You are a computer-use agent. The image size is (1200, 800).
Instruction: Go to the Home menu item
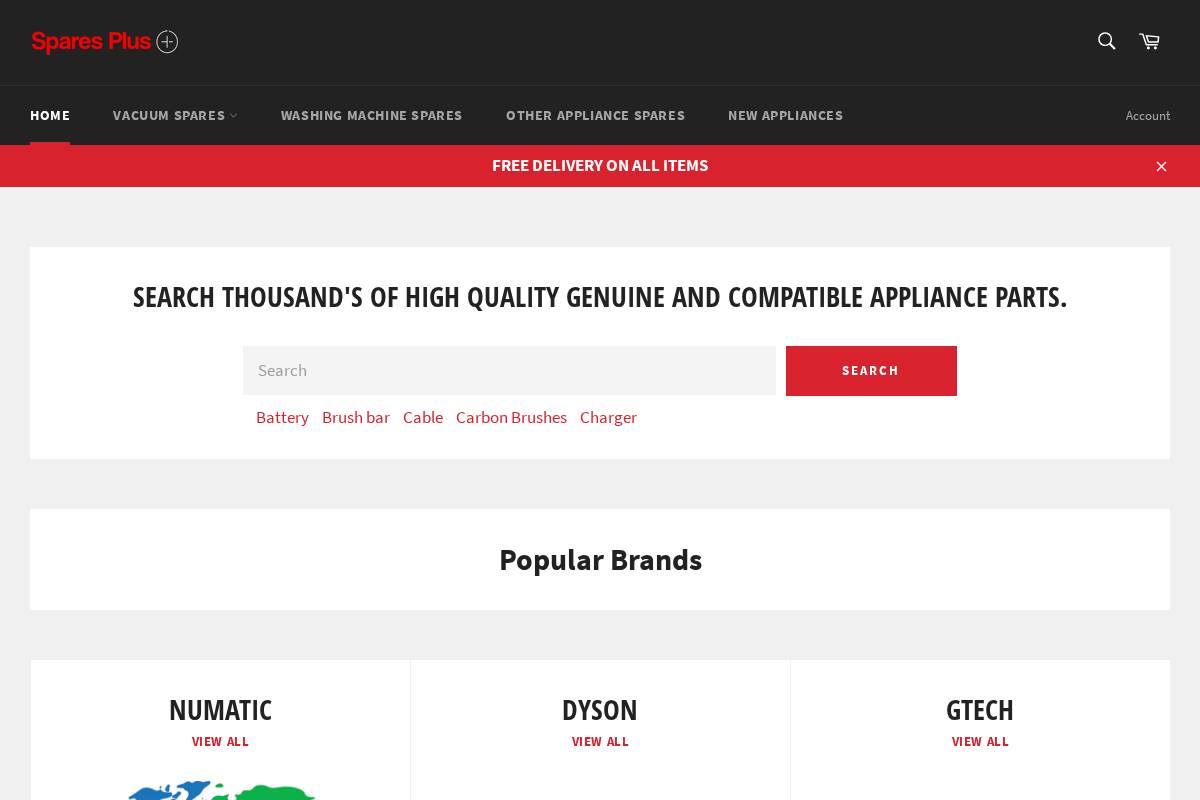pos(50,115)
